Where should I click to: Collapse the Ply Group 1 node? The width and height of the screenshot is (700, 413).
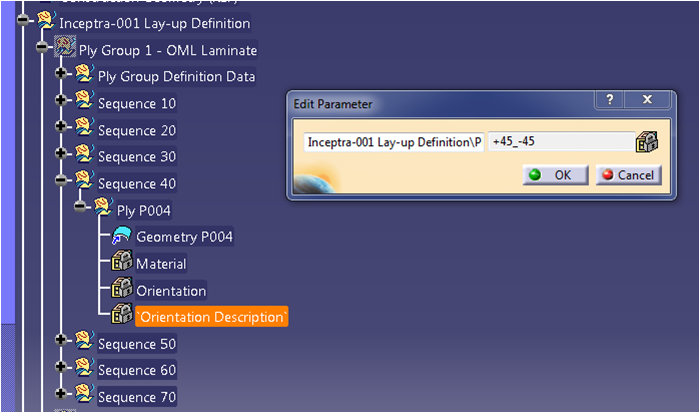[x=42, y=48]
